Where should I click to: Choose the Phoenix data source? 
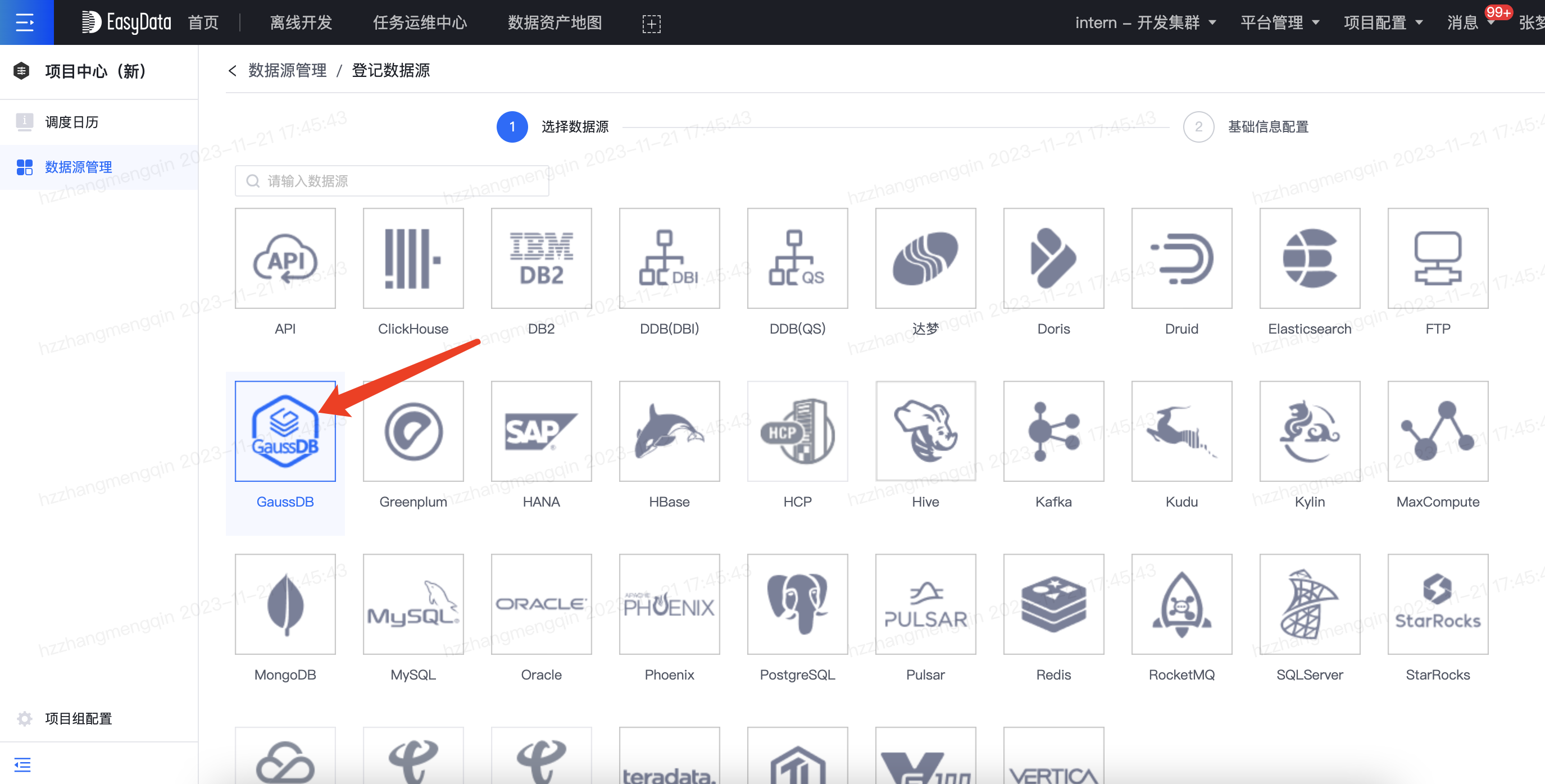669,604
